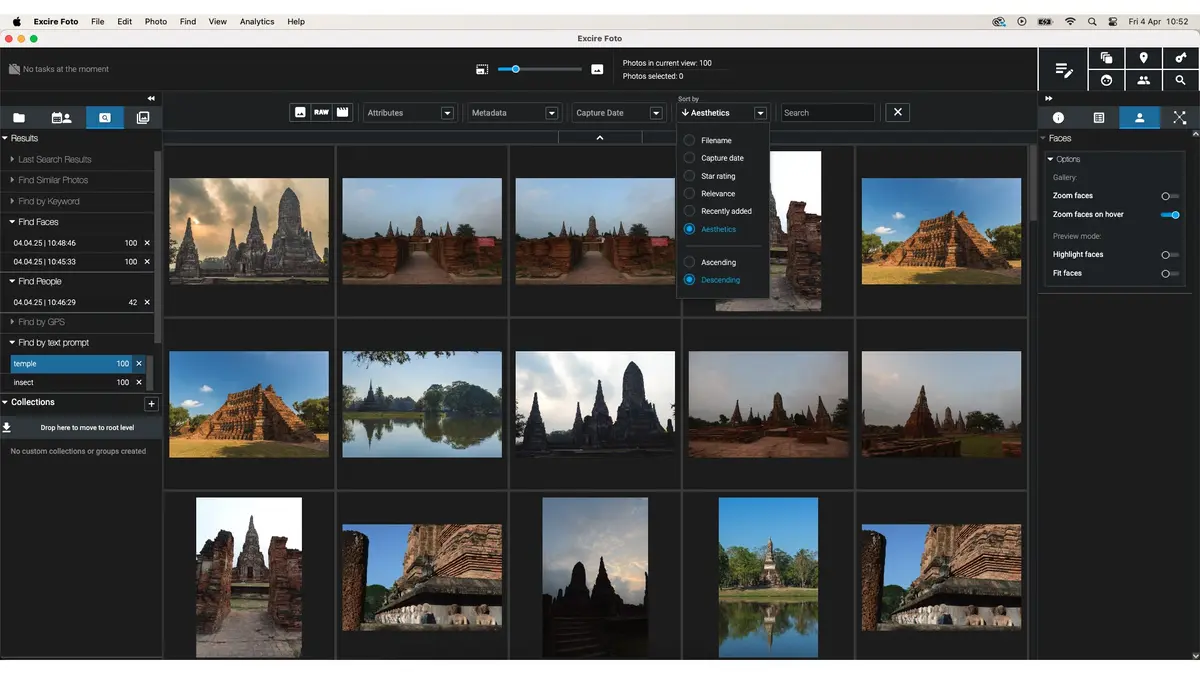Viewport: 1200px width, 675px height.
Task: Enable the Zoom faces toggle
Action: tap(1169, 196)
